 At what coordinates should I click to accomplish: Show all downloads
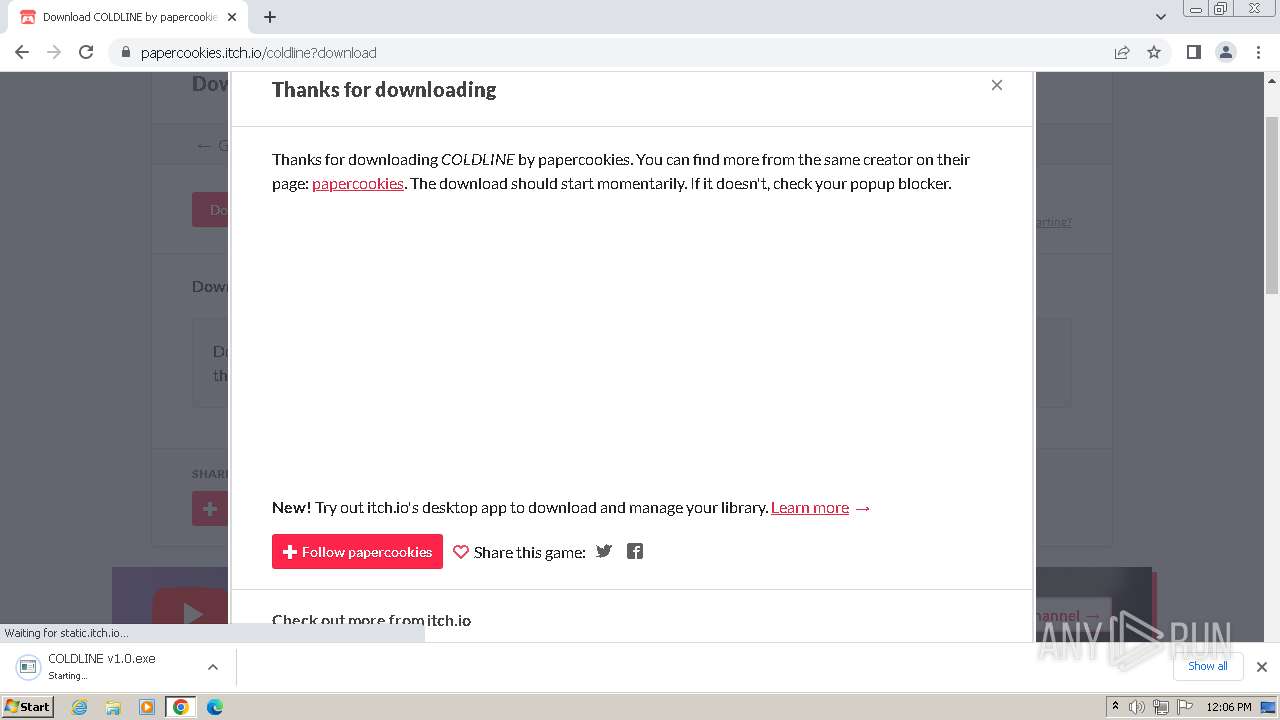coord(1207,666)
